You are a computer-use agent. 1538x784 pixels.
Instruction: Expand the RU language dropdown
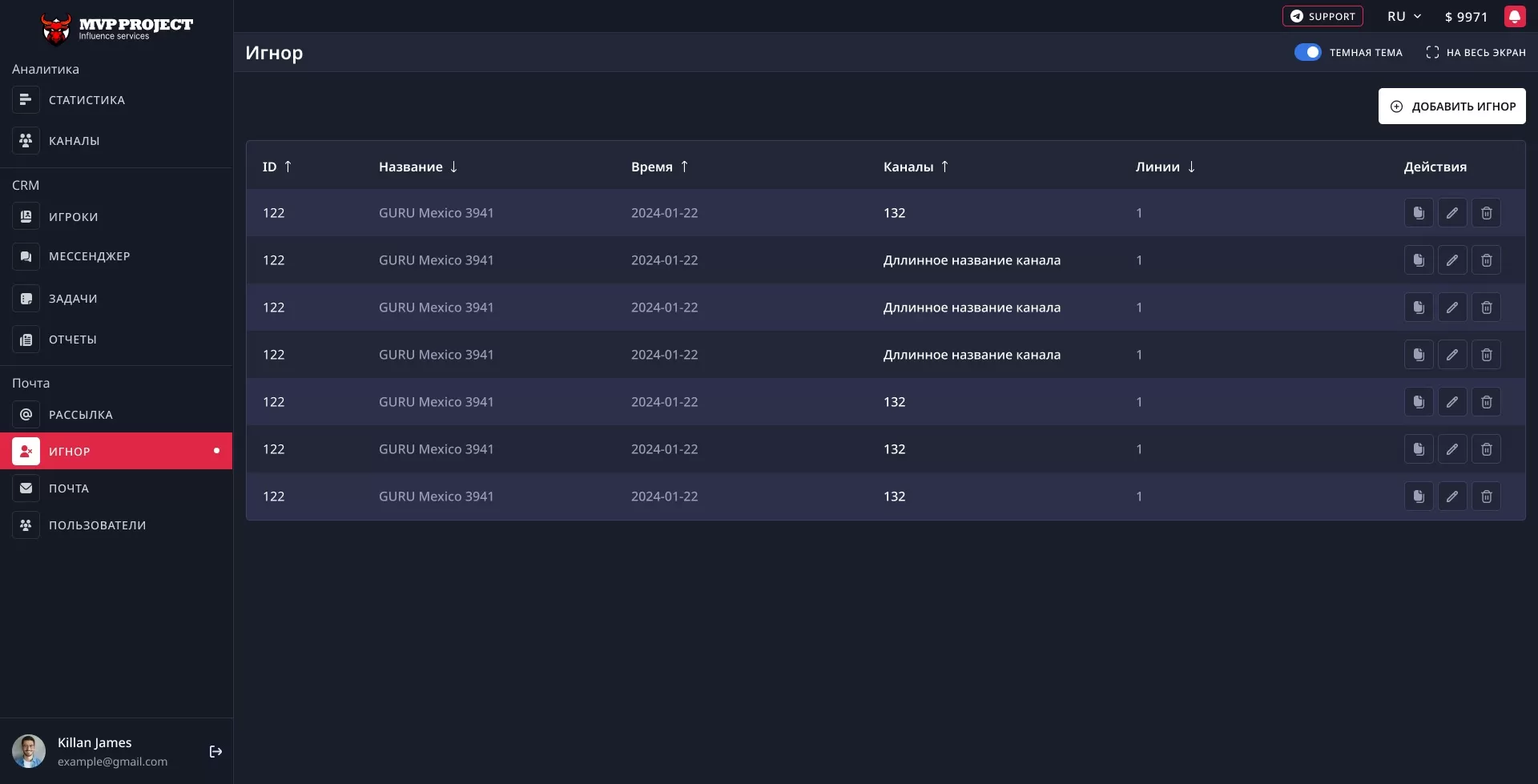tap(1404, 17)
